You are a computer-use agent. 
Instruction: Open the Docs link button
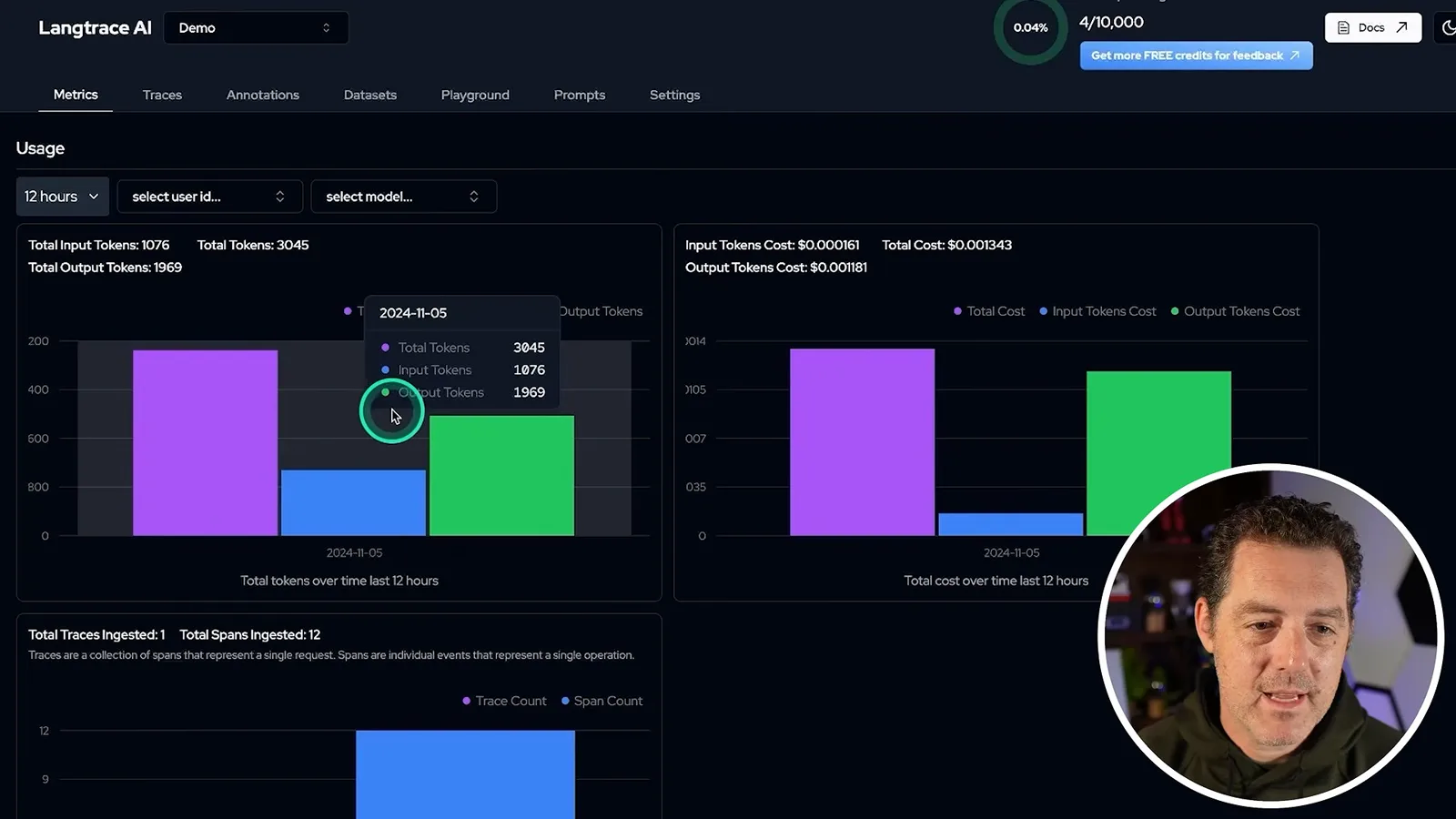pos(1372,27)
